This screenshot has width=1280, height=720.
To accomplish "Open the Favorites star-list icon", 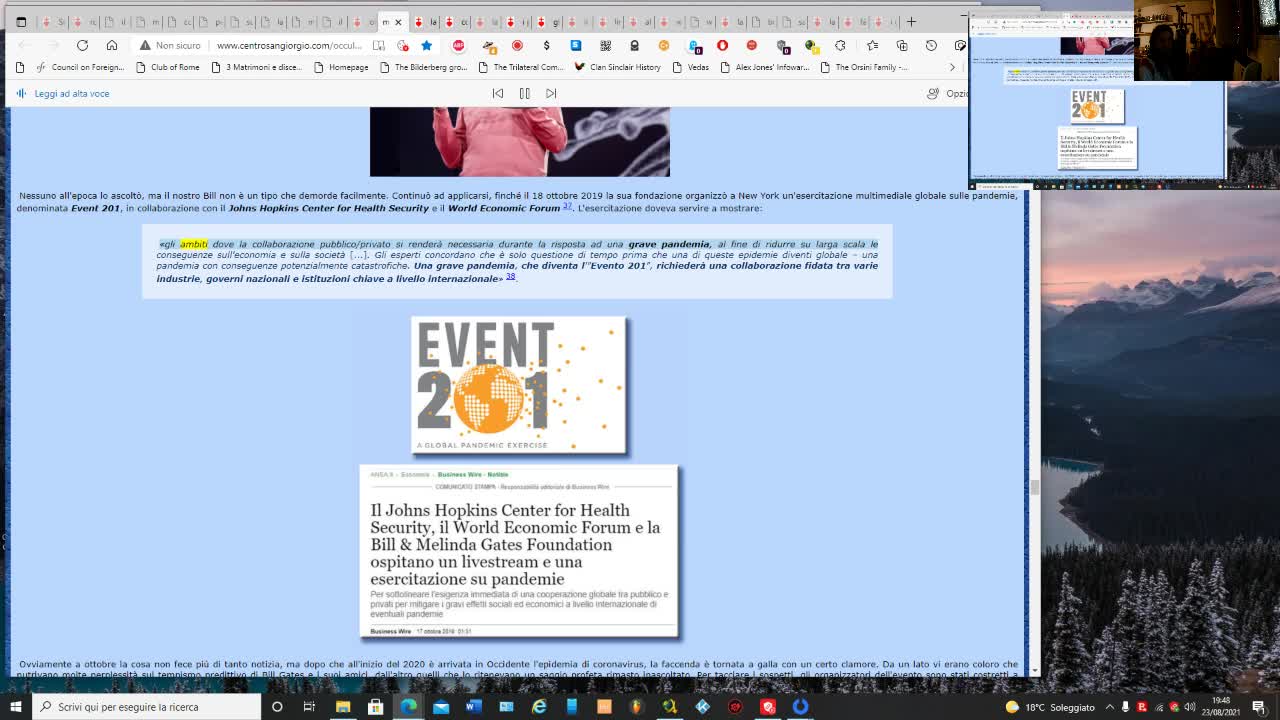I will point(872,45).
